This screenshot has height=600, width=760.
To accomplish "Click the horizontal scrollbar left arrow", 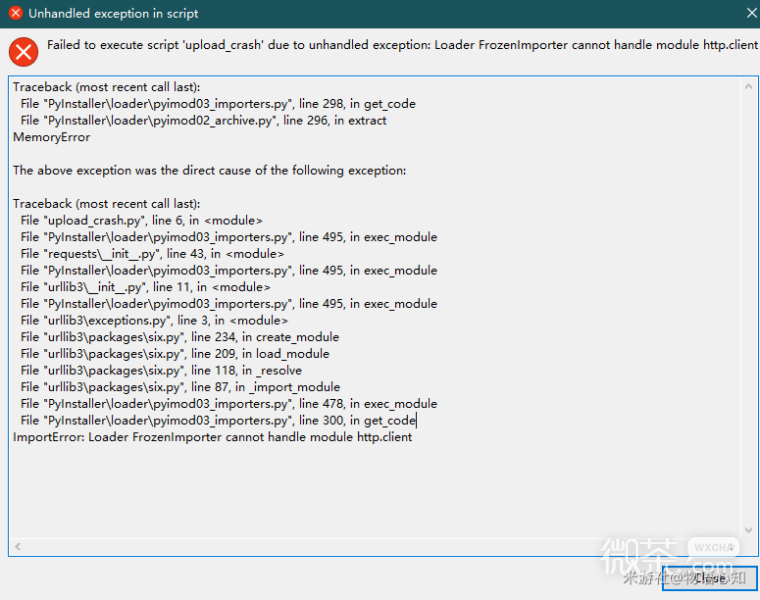I will click(x=17, y=547).
